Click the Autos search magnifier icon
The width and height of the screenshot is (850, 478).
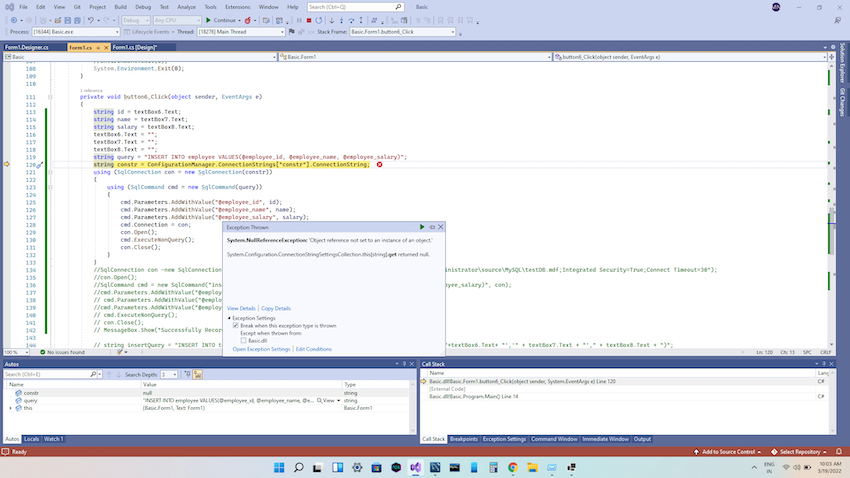tap(93, 374)
